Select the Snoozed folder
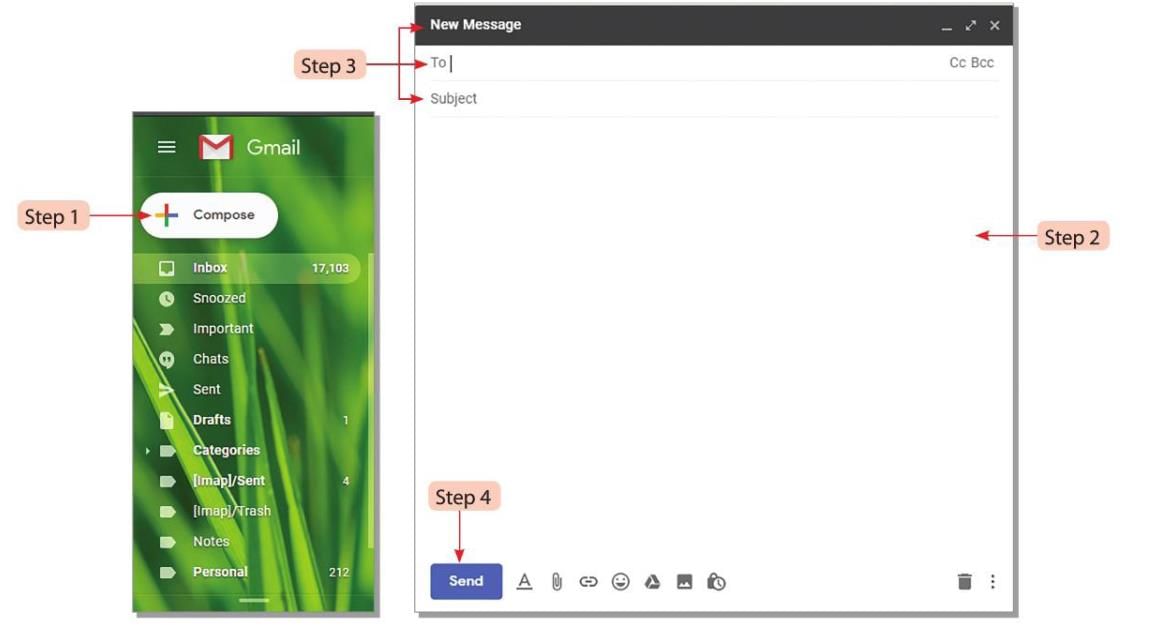1153x630 pixels. (x=219, y=298)
